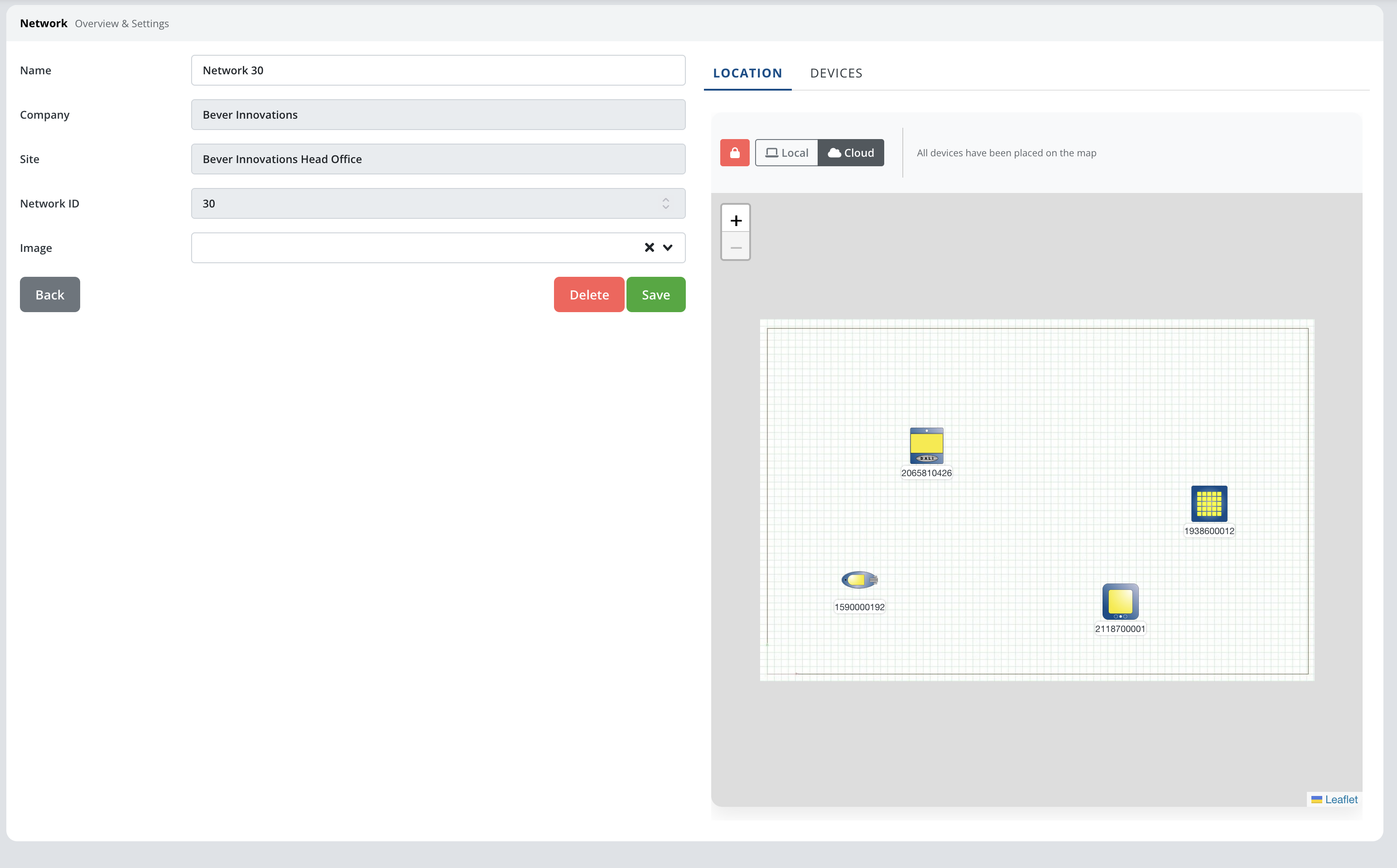Click the street light device 1590000192
1397x868 pixels.
(859, 580)
